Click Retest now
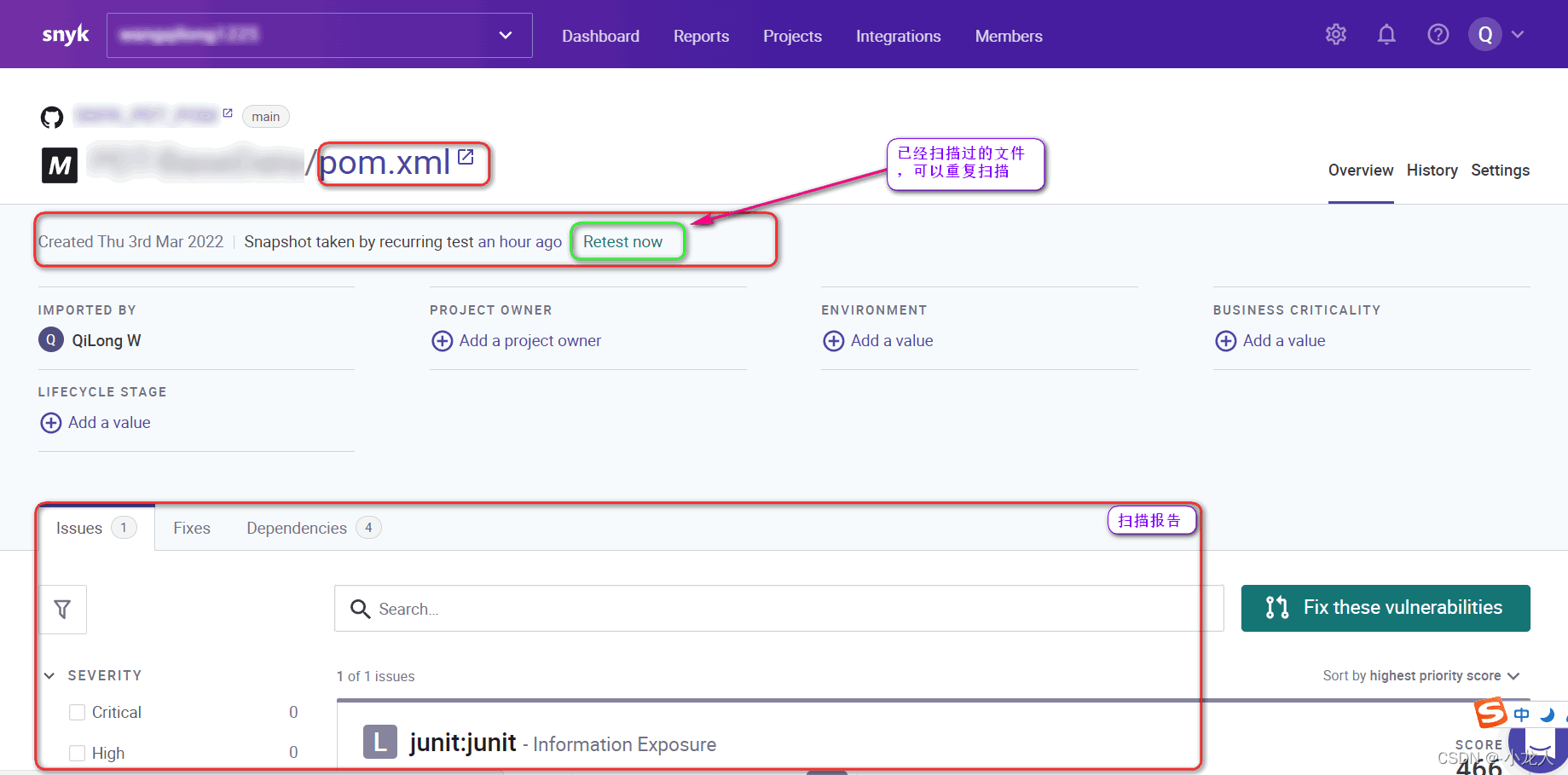This screenshot has width=1568, height=775. tap(622, 242)
